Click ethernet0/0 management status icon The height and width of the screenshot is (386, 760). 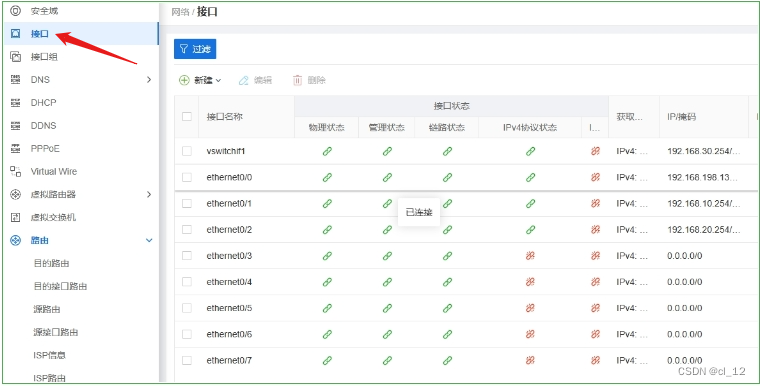387,177
